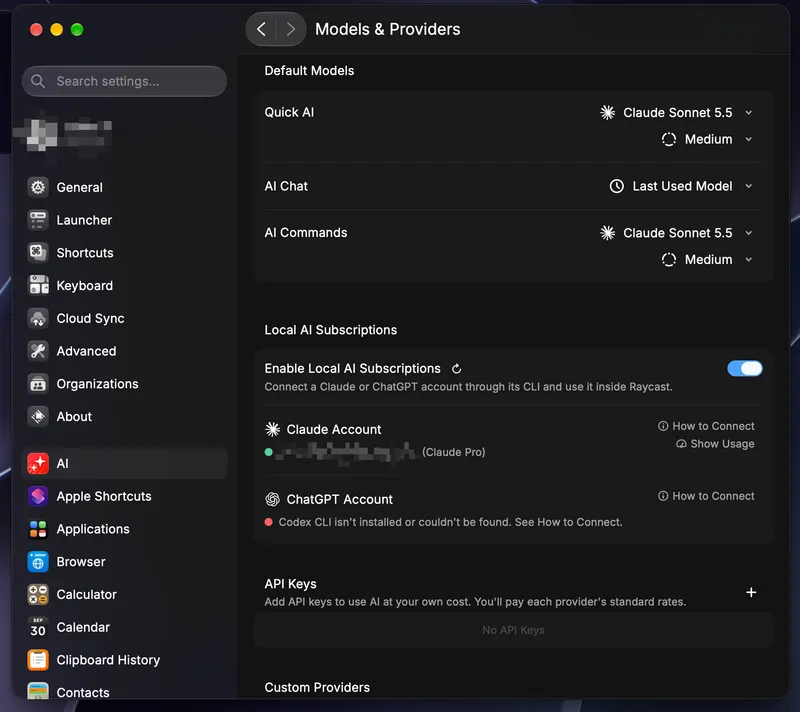Open AI Chat Last Used Model dropdown
Viewport: 800px width, 712px height.
pos(681,186)
